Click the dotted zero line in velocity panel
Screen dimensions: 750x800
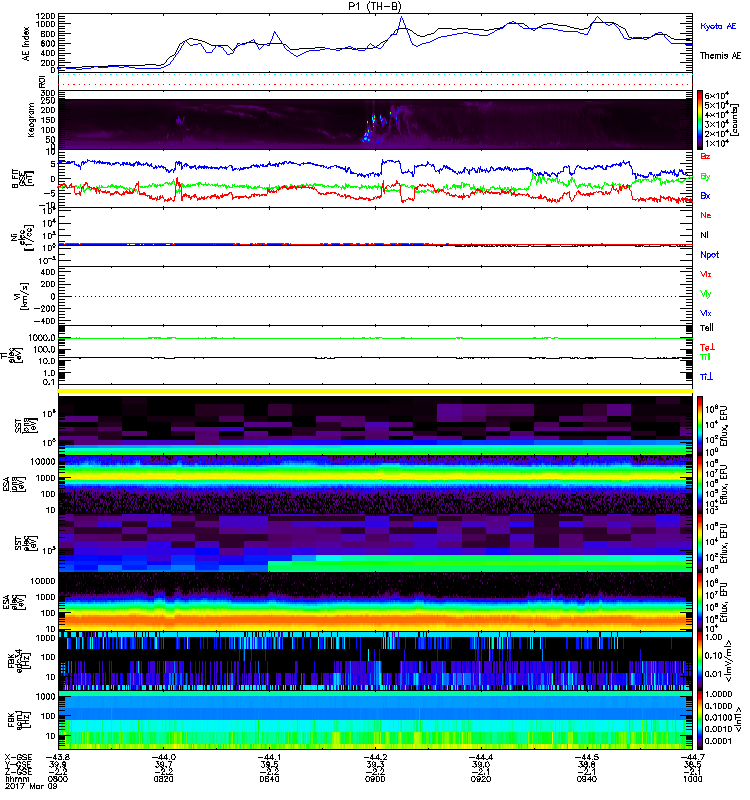pyautogui.click(x=375, y=296)
